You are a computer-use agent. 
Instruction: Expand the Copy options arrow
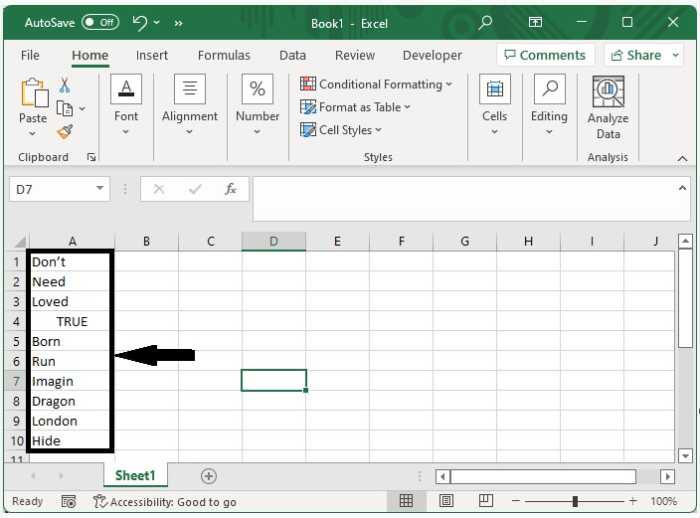(82, 109)
